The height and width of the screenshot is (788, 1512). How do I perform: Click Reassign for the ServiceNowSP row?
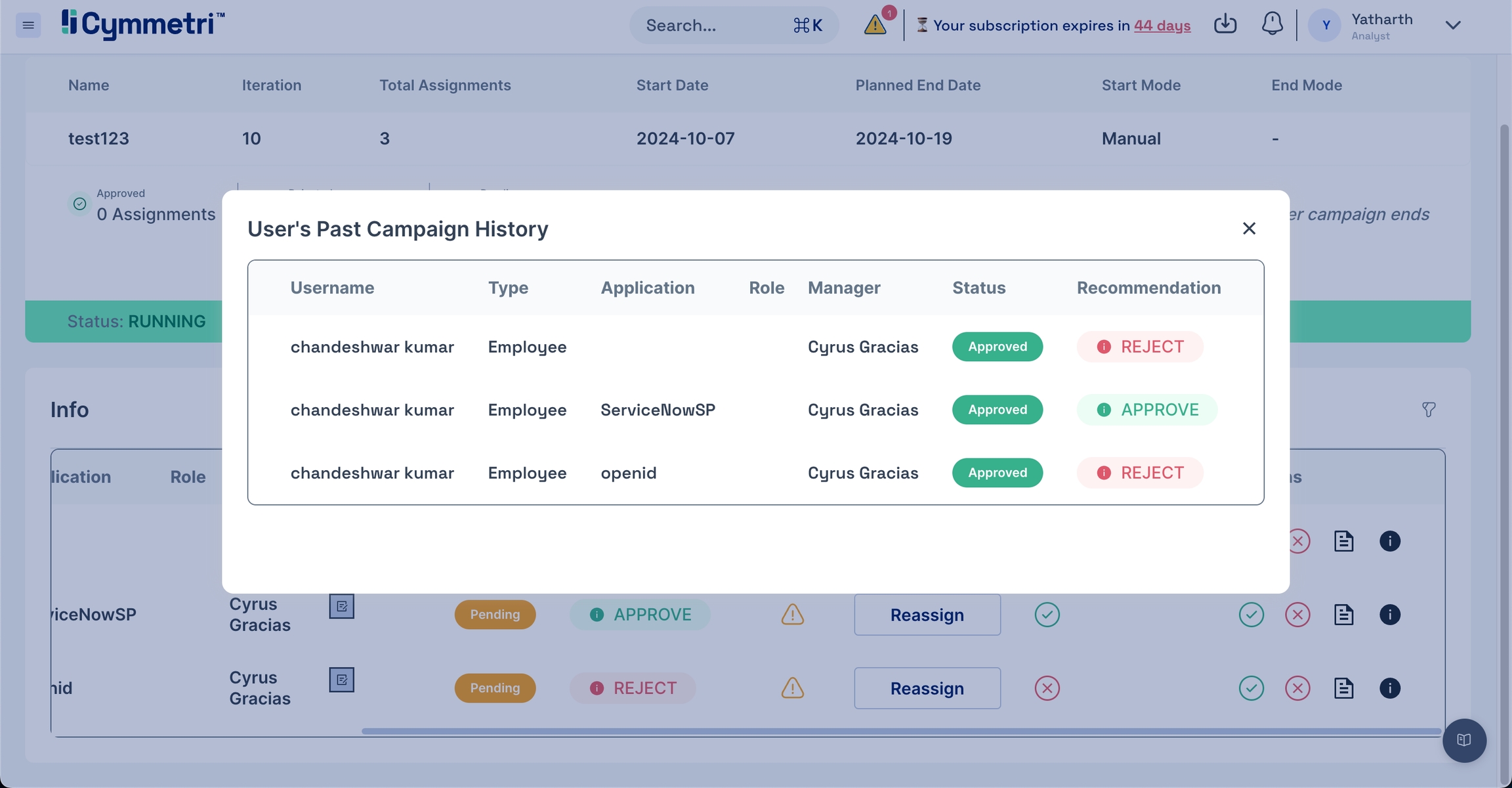(927, 615)
